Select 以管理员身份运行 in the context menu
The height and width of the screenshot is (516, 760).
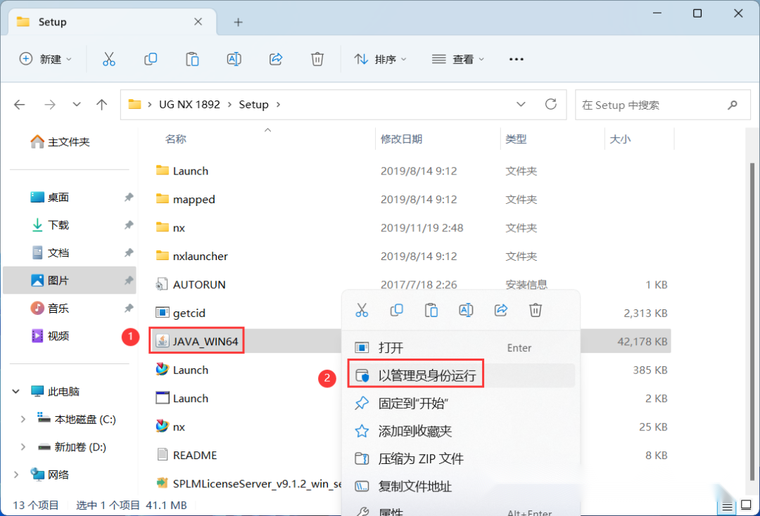427,376
